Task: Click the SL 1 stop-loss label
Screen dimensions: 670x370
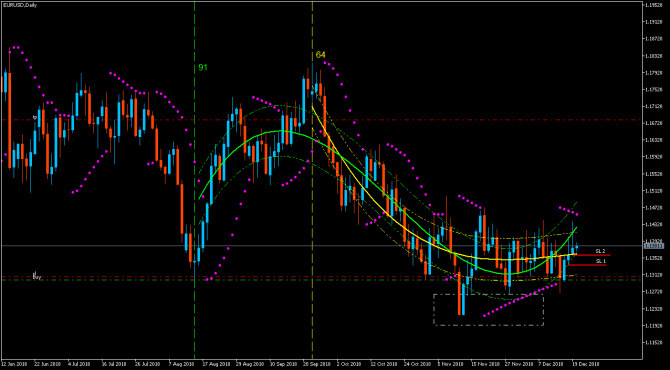Action: [x=601, y=261]
